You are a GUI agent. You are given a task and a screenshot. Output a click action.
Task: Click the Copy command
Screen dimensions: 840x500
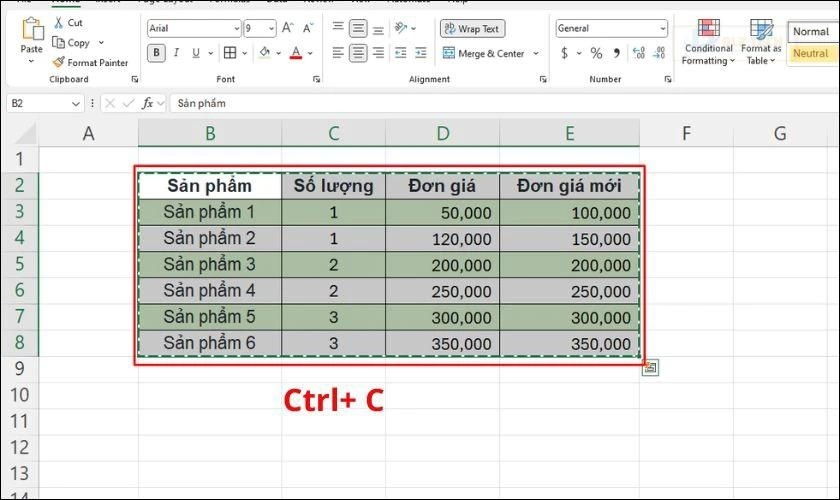coord(71,42)
